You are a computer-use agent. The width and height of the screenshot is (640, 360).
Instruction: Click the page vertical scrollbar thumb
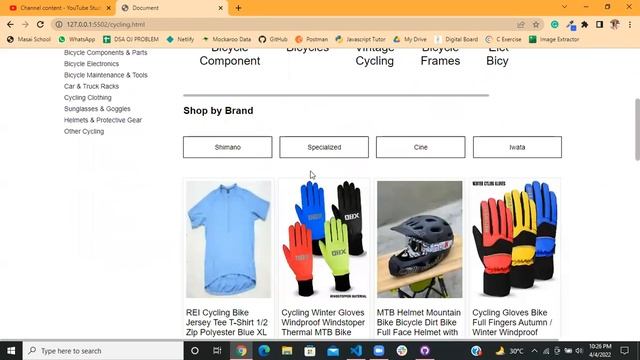tap(637, 130)
